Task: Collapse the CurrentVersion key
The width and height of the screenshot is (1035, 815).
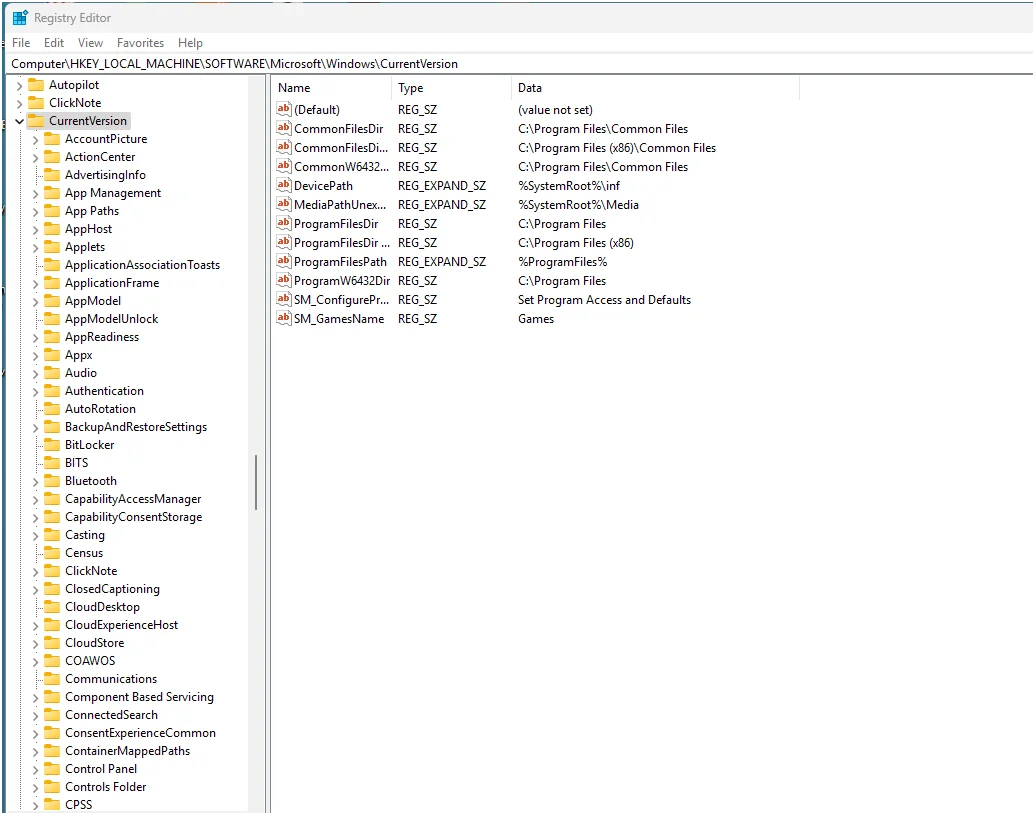Action: (19, 121)
